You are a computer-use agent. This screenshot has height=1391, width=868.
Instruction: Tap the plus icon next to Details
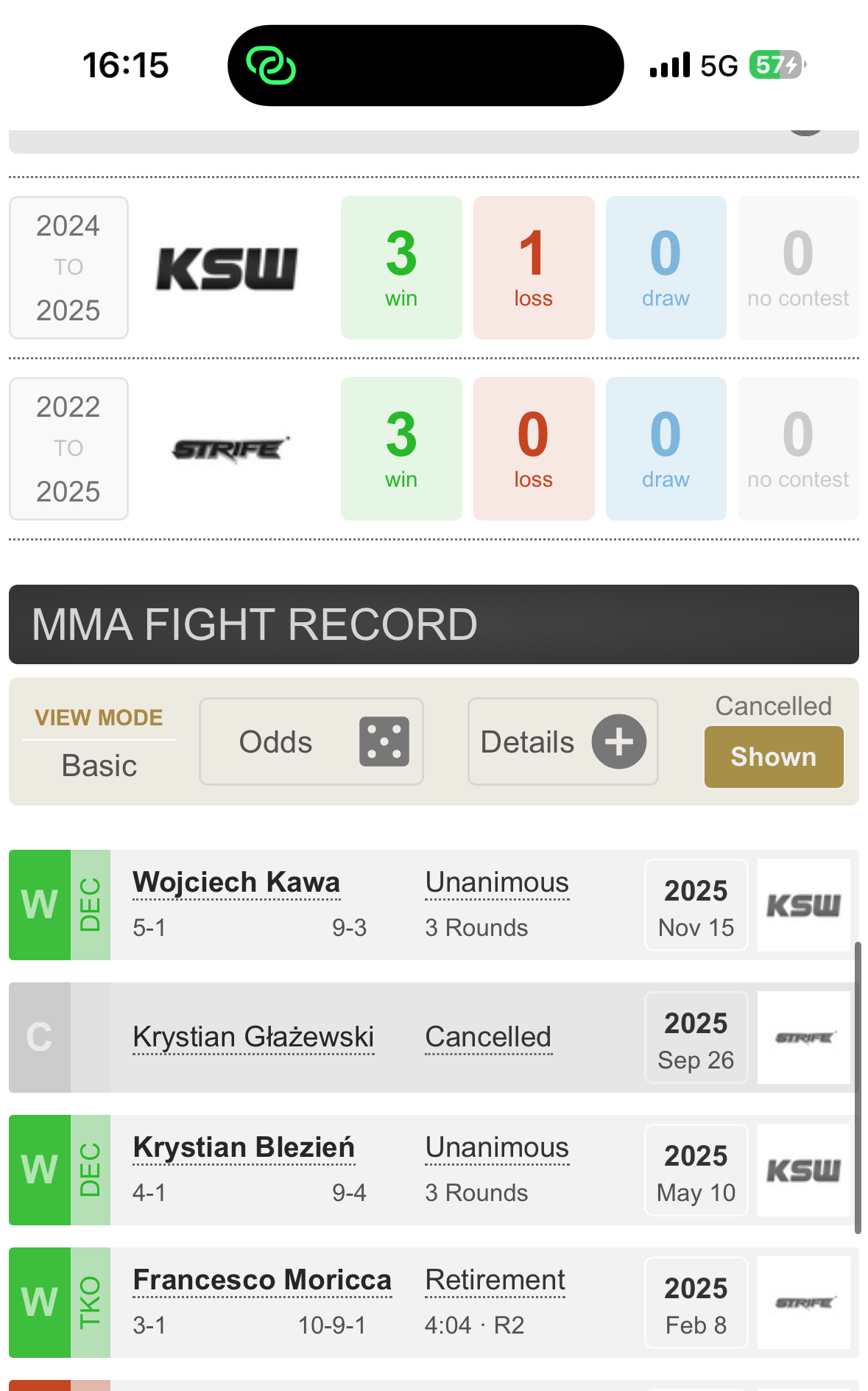pyautogui.click(x=619, y=742)
